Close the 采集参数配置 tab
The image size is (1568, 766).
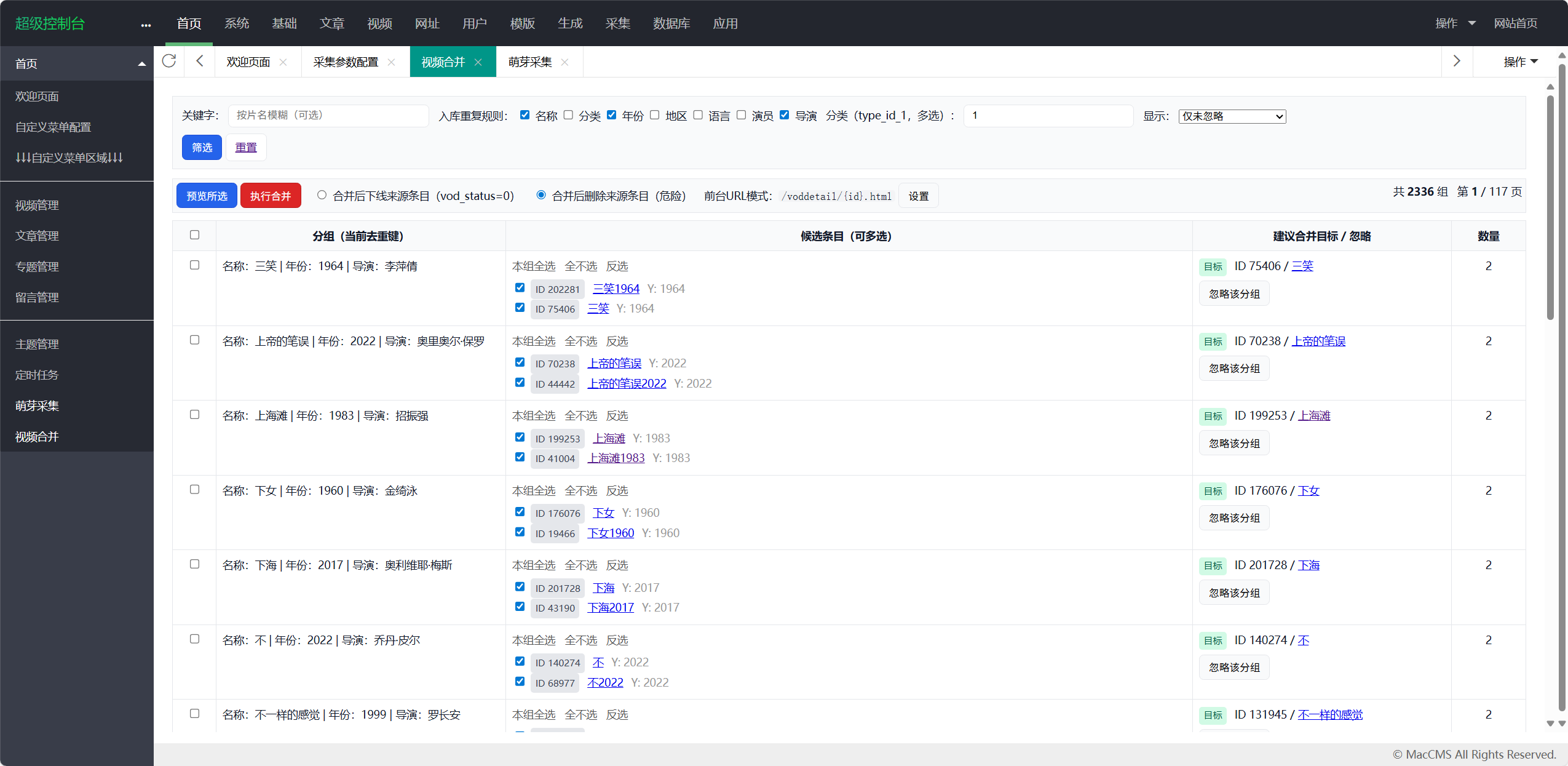click(x=391, y=62)
